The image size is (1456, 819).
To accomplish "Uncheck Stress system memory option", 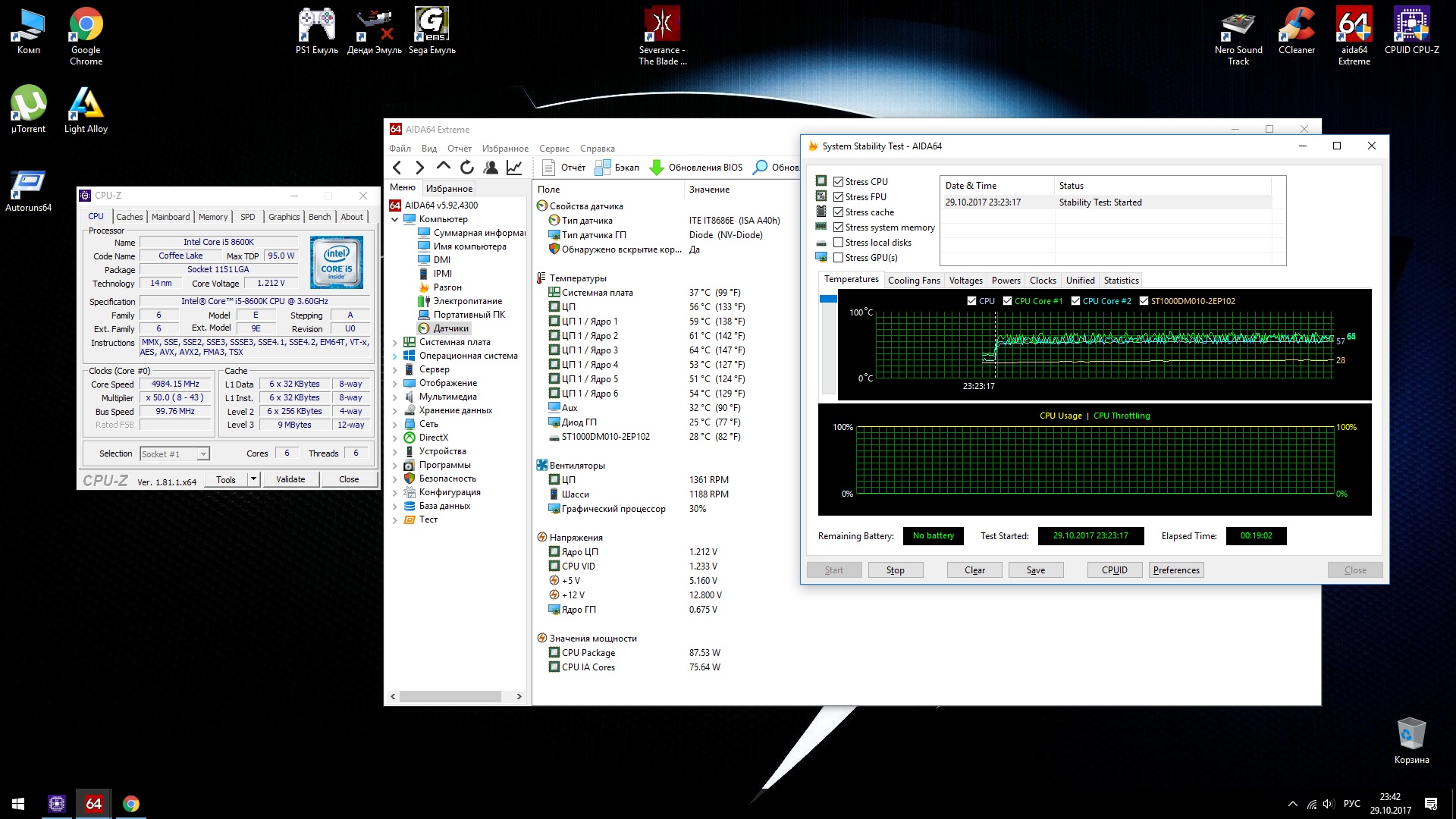I will click(x=838, y=227).
